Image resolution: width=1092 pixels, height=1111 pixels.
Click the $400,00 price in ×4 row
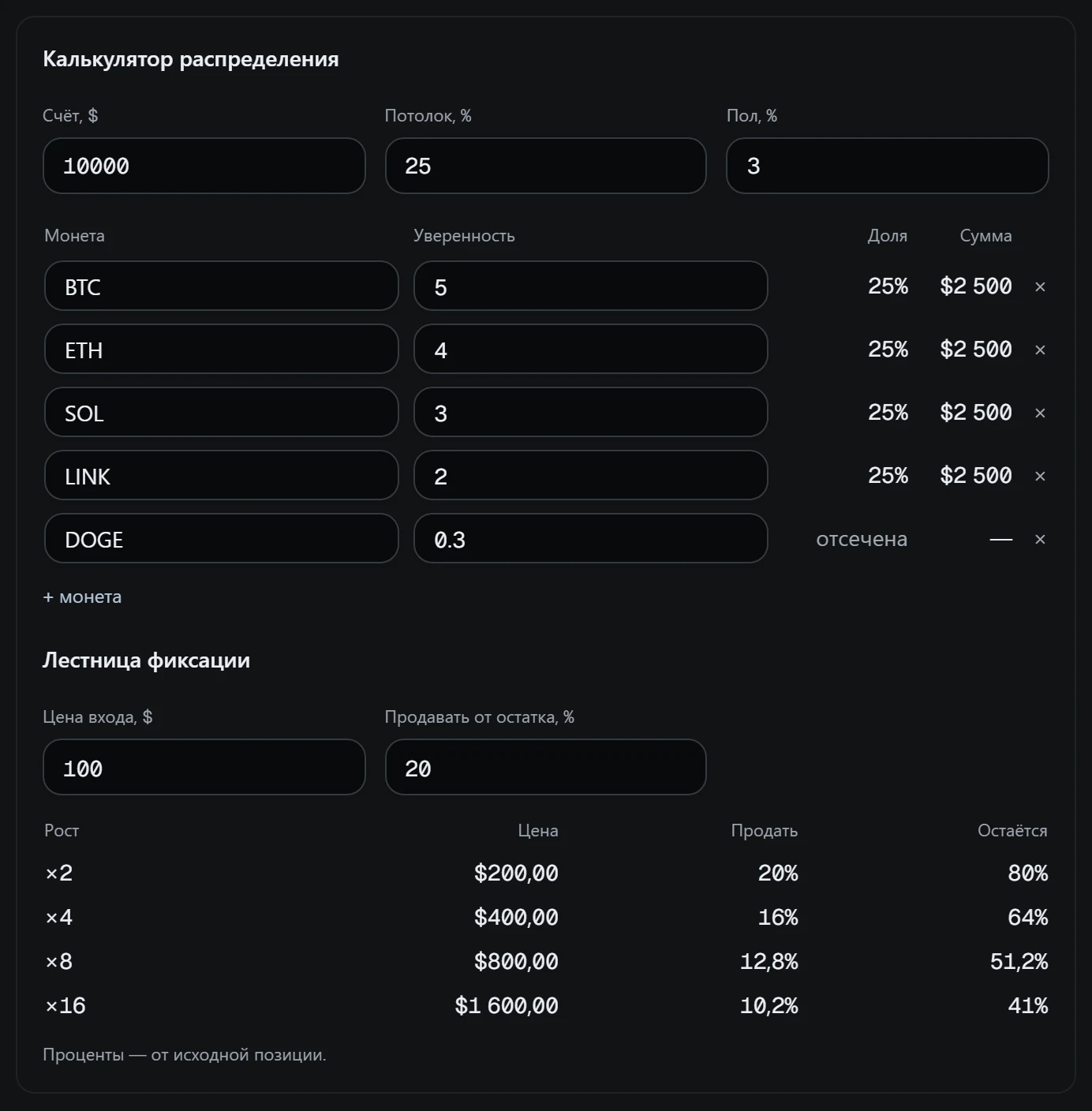pyautogui.click(x=516, y=918)
